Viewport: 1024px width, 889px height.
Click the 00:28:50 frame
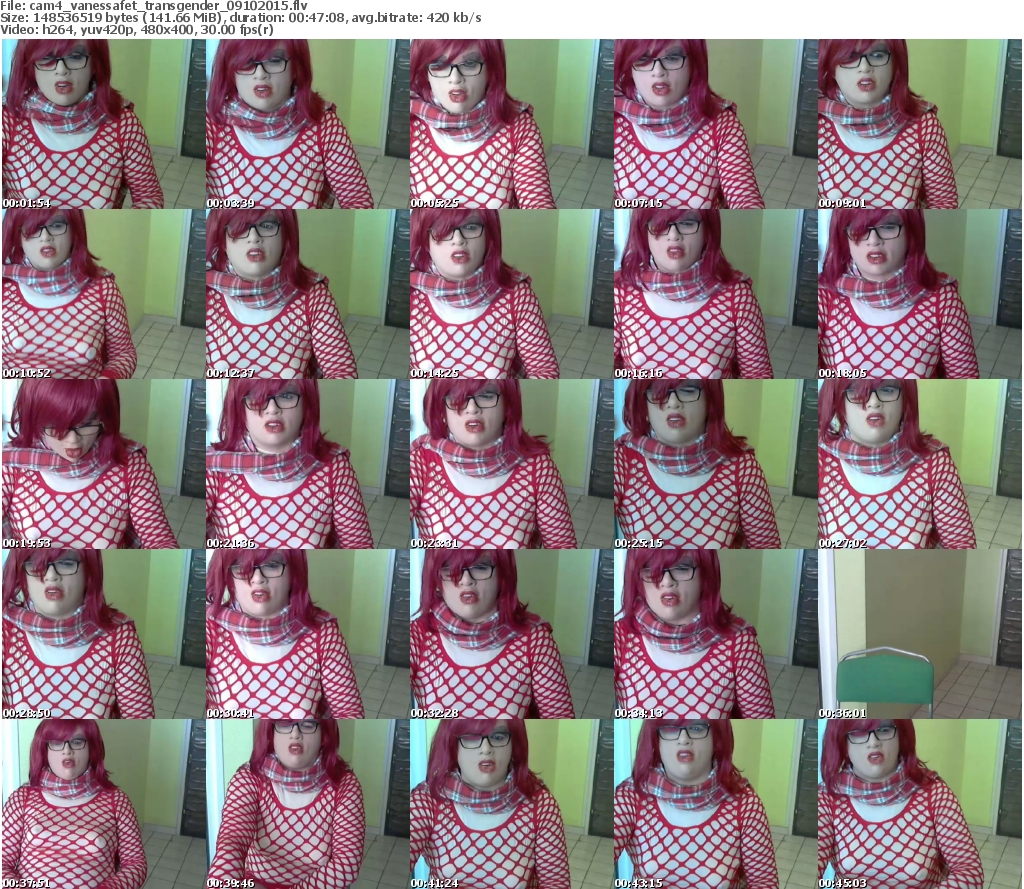point(103,634)
